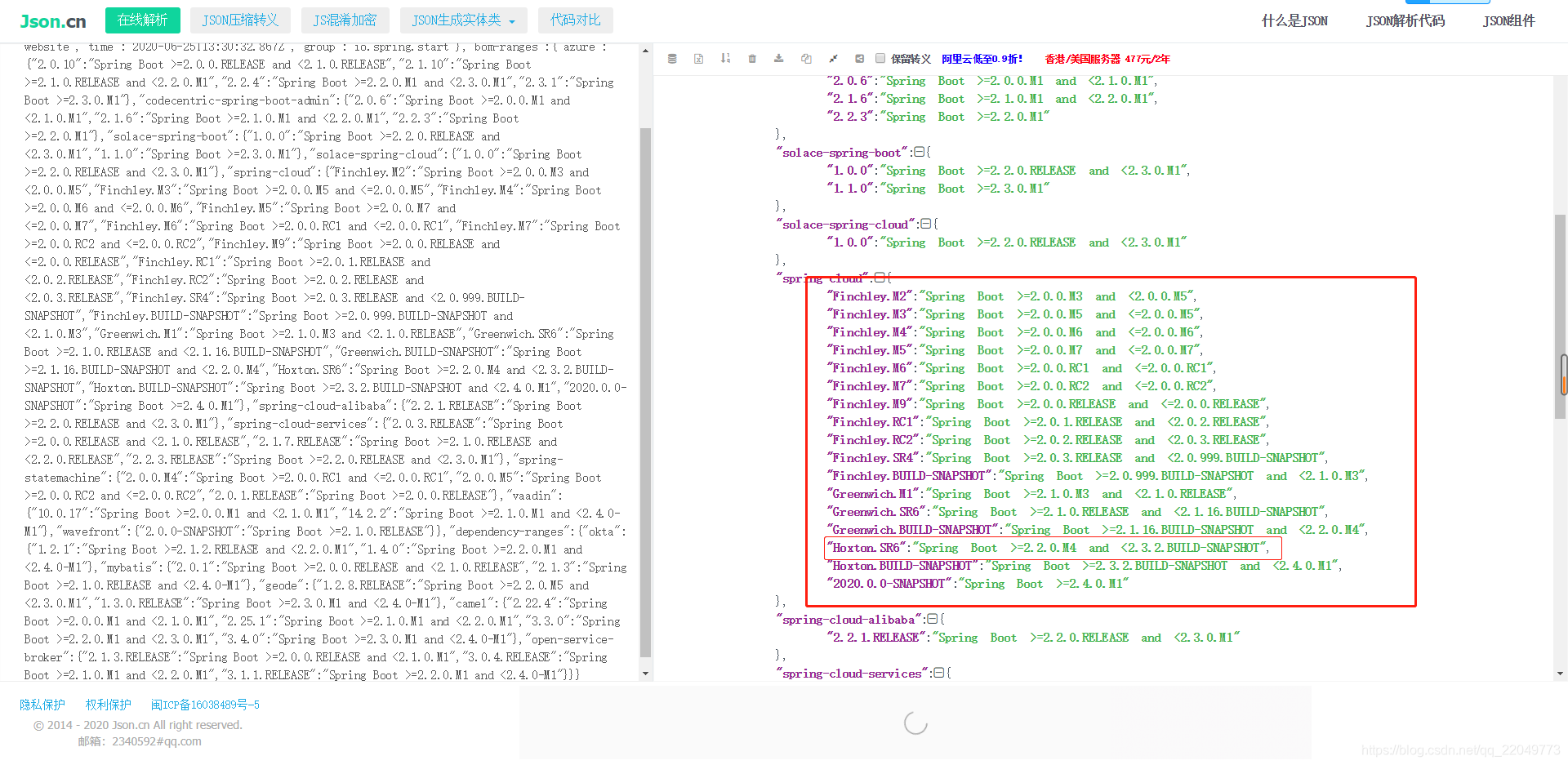Collapse the solace-spring-boot node
1568x765 pixels.
[919, 153]
